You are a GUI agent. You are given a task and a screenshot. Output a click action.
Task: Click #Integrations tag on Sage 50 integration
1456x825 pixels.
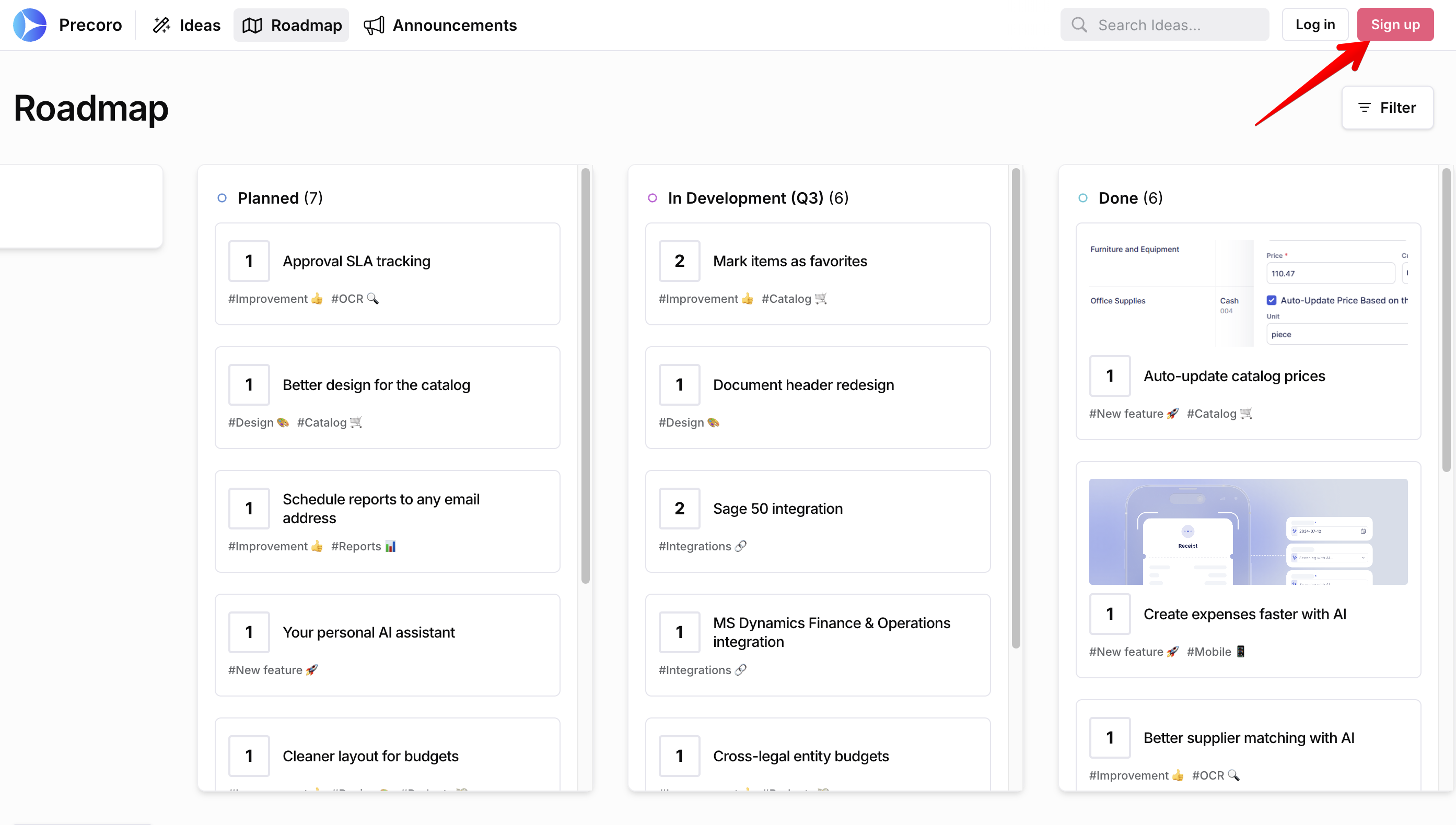coord(702,546)
